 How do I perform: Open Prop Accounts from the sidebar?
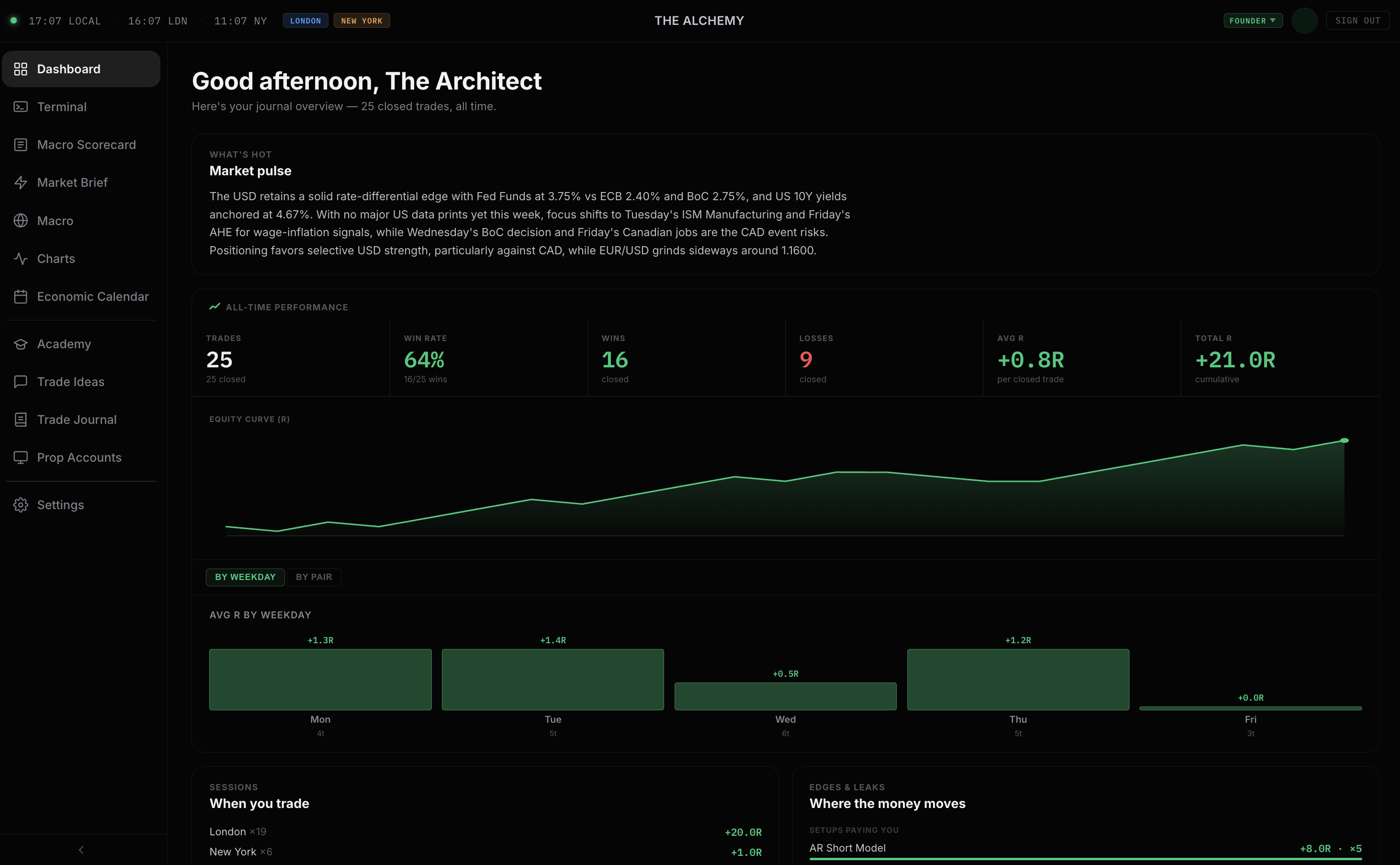click(81, 458)
